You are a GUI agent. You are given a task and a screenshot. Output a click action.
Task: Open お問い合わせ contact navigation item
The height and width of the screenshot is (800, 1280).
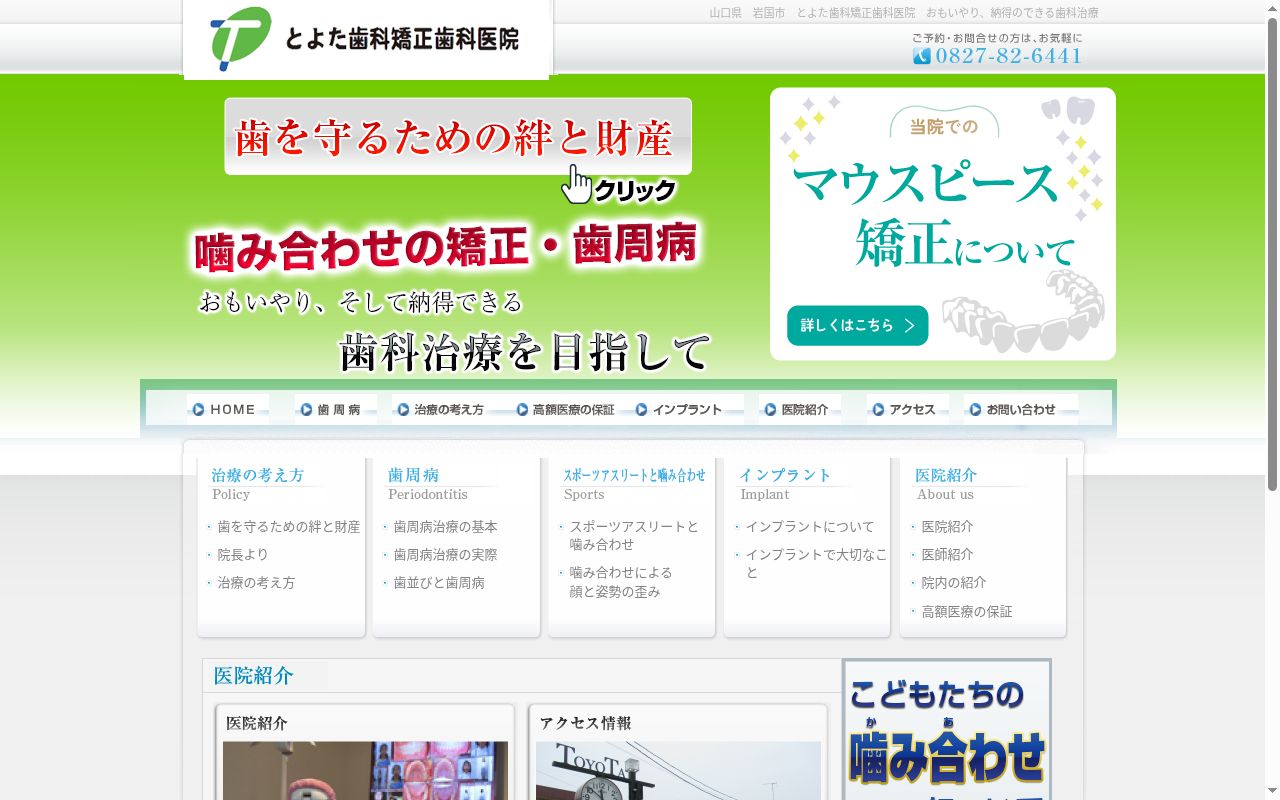pos(1020,409)
